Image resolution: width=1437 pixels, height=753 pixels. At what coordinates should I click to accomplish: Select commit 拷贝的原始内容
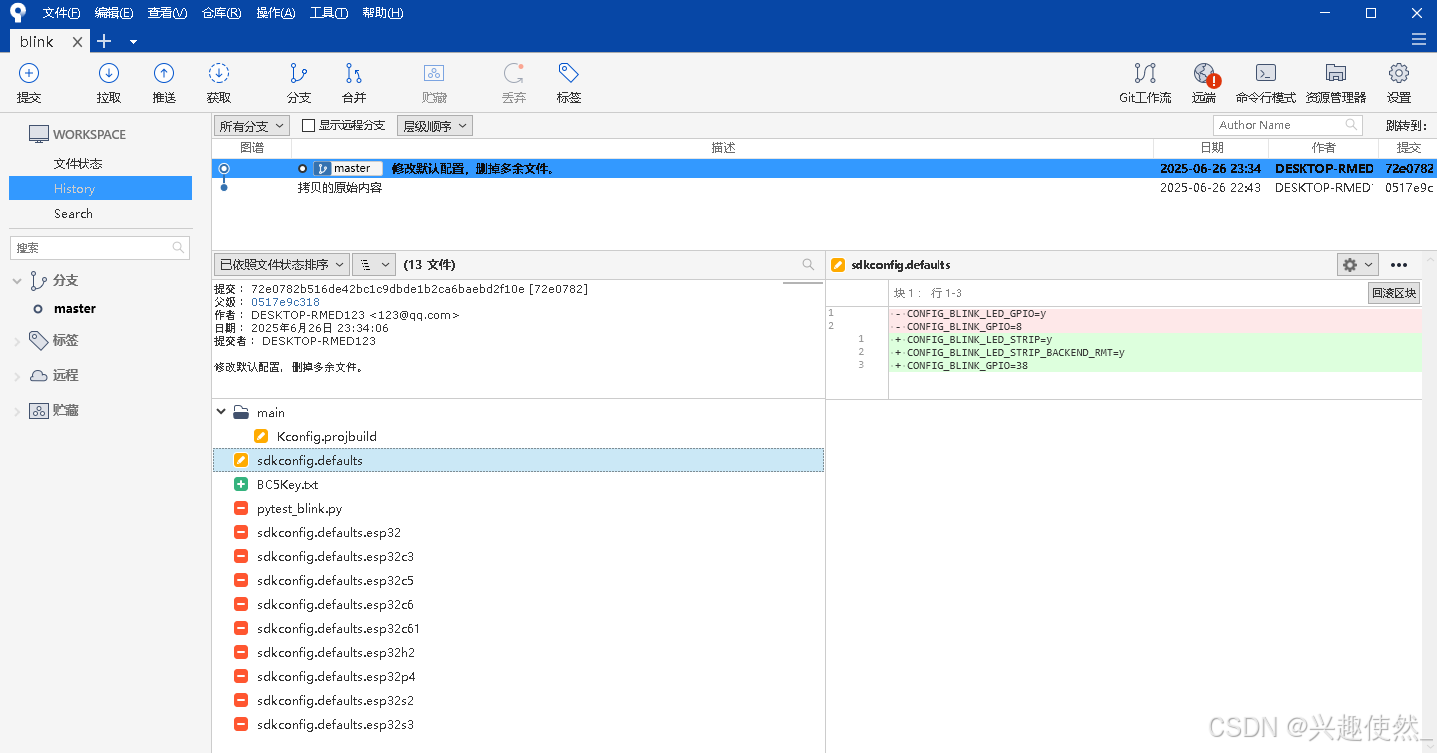click(824, 187)
